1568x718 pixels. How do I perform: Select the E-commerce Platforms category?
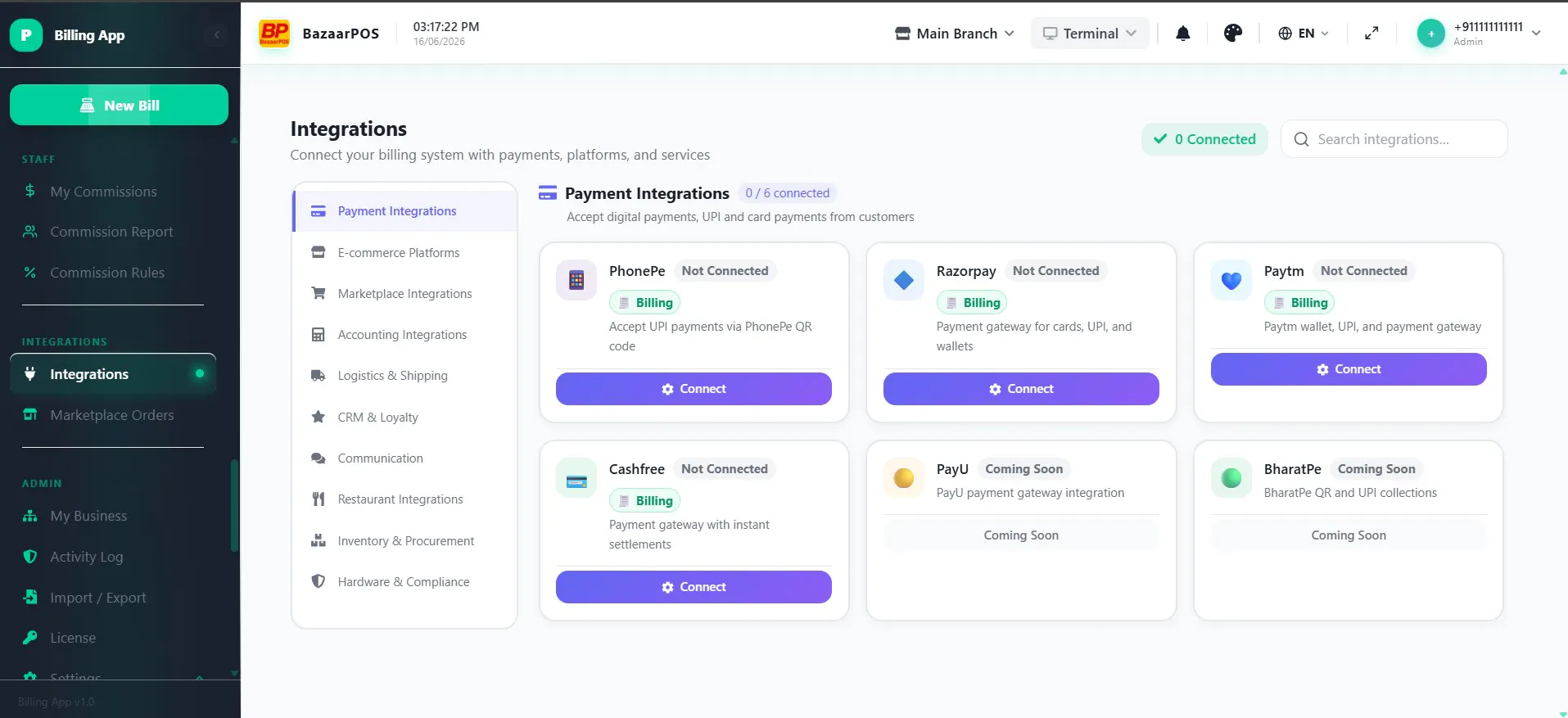[x=404, y=253]
